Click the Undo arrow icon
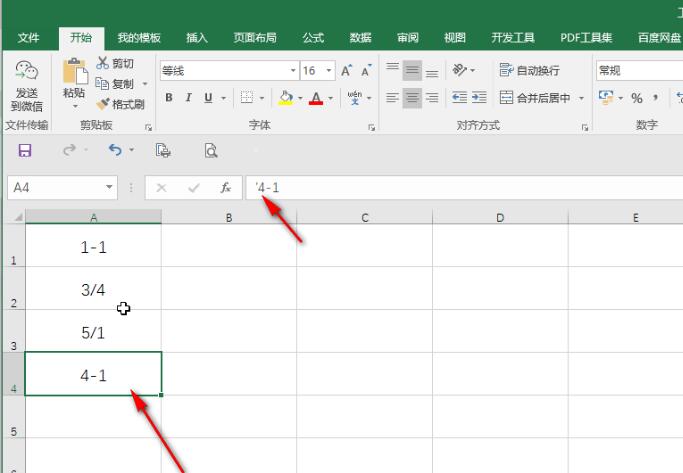Viewport: 683px width, 473px height. [115, 151]
